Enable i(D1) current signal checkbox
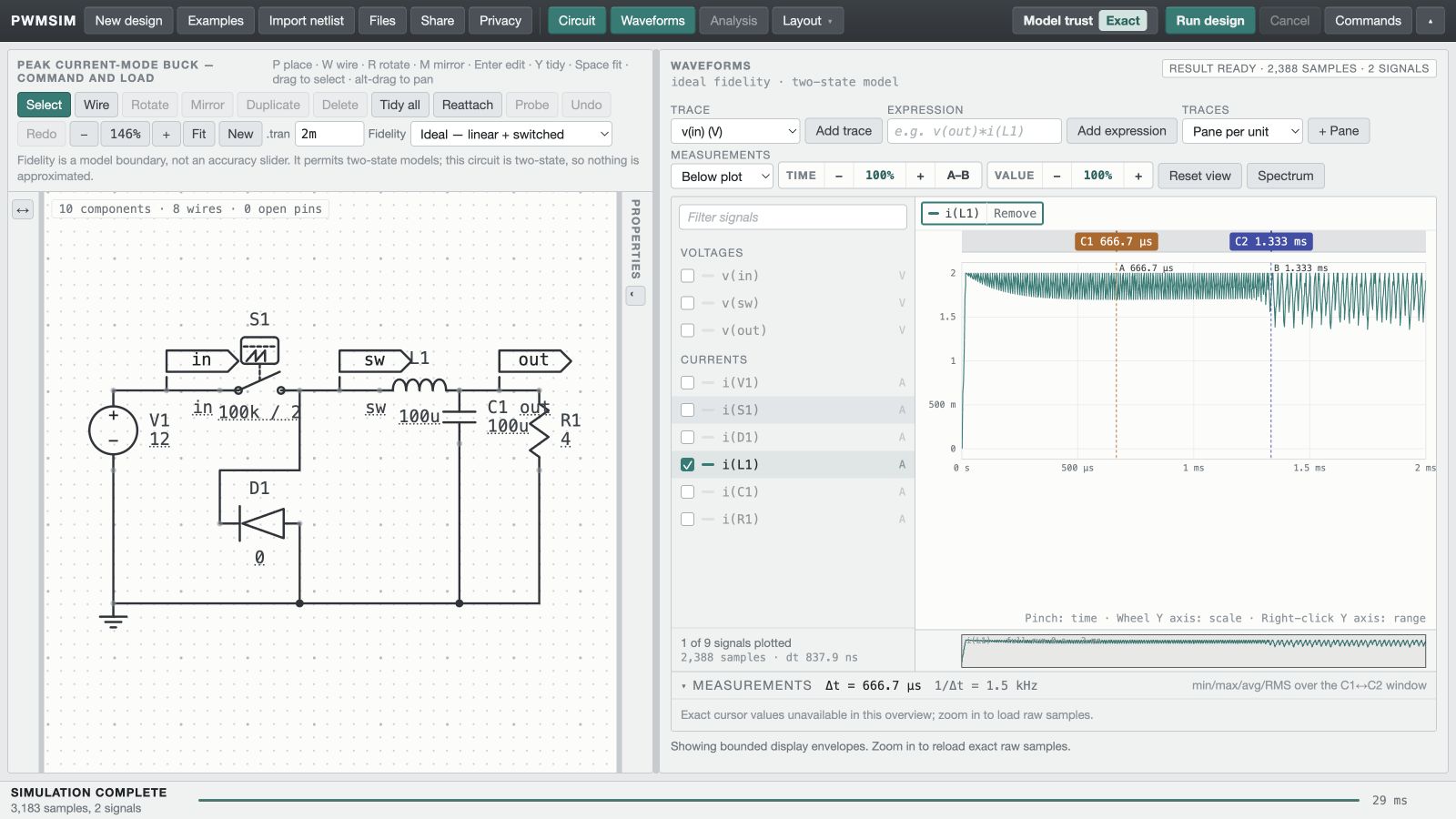 [687, 438]
